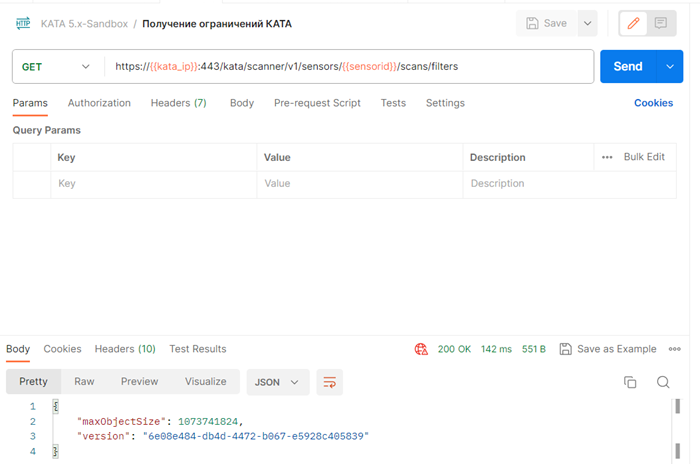This screenshot has width=700, height=464.
Task: Copy response body with copy icon
Action: click(x=630, y=382)
